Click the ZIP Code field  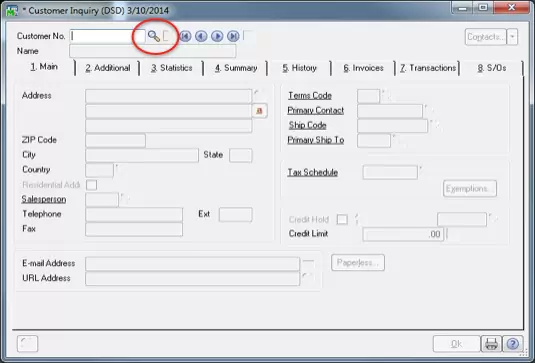115,141
